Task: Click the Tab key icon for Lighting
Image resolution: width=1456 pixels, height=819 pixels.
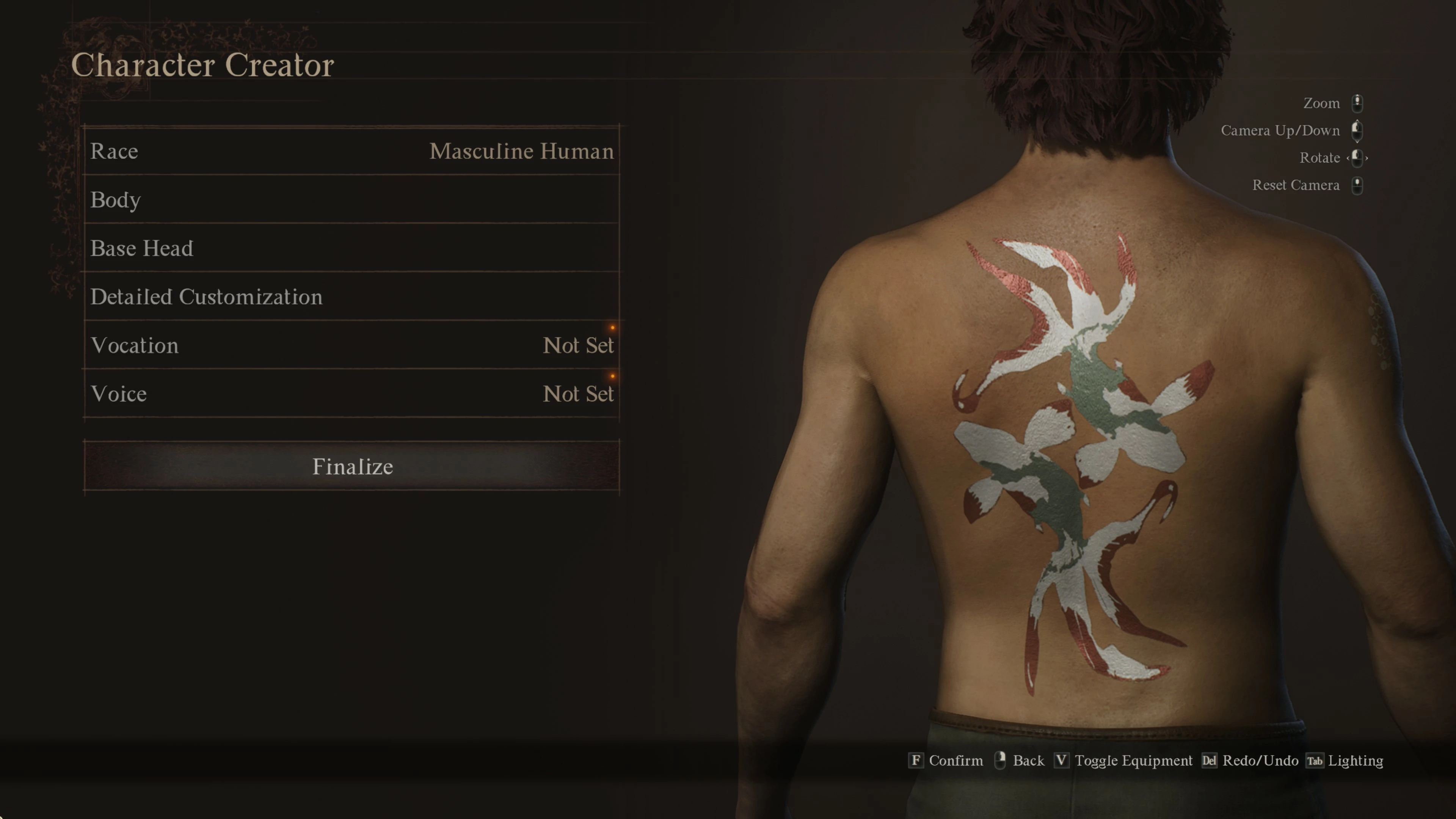Action: tap(1315, 760)
